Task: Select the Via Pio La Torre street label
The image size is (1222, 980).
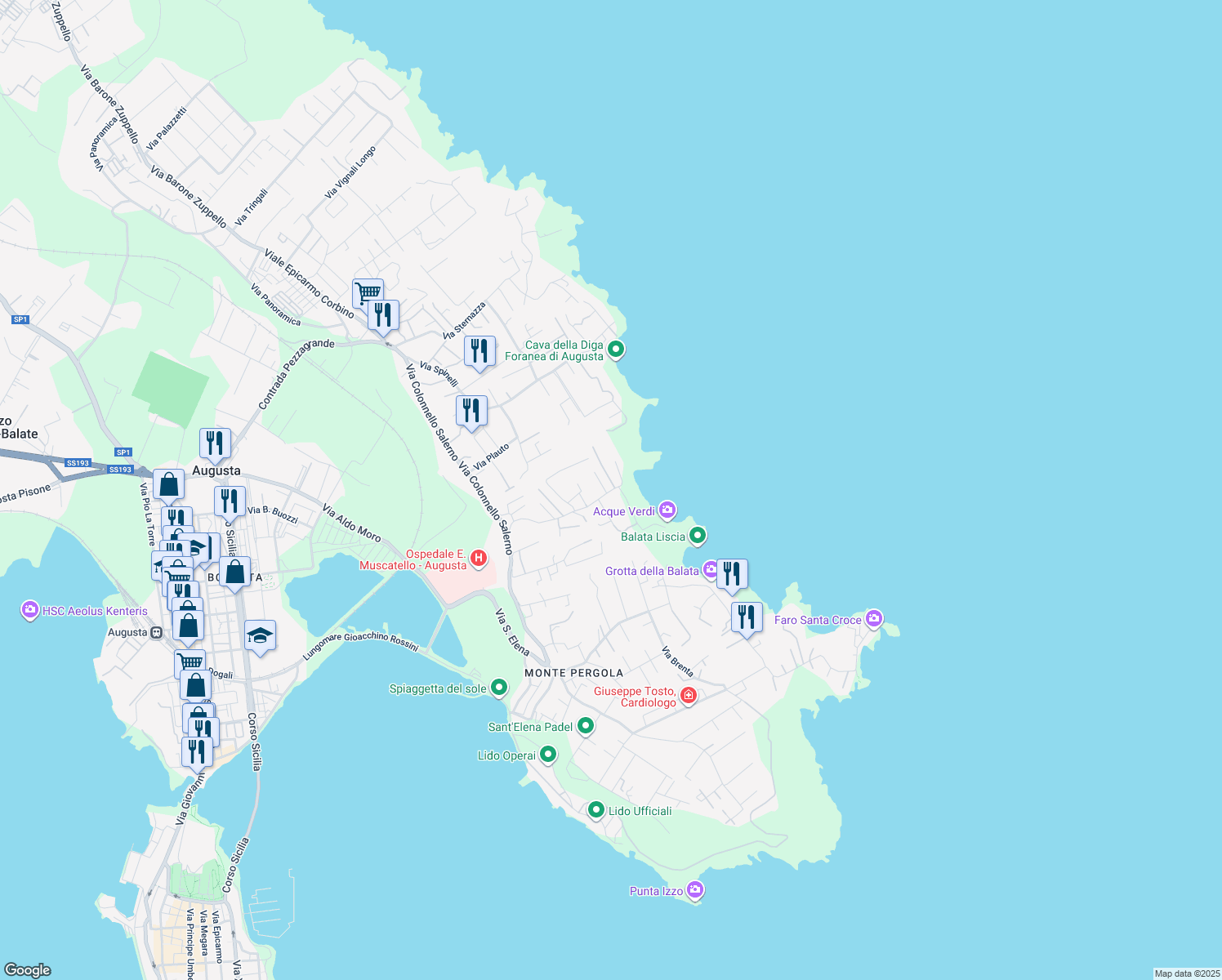Action: point(147,514)
